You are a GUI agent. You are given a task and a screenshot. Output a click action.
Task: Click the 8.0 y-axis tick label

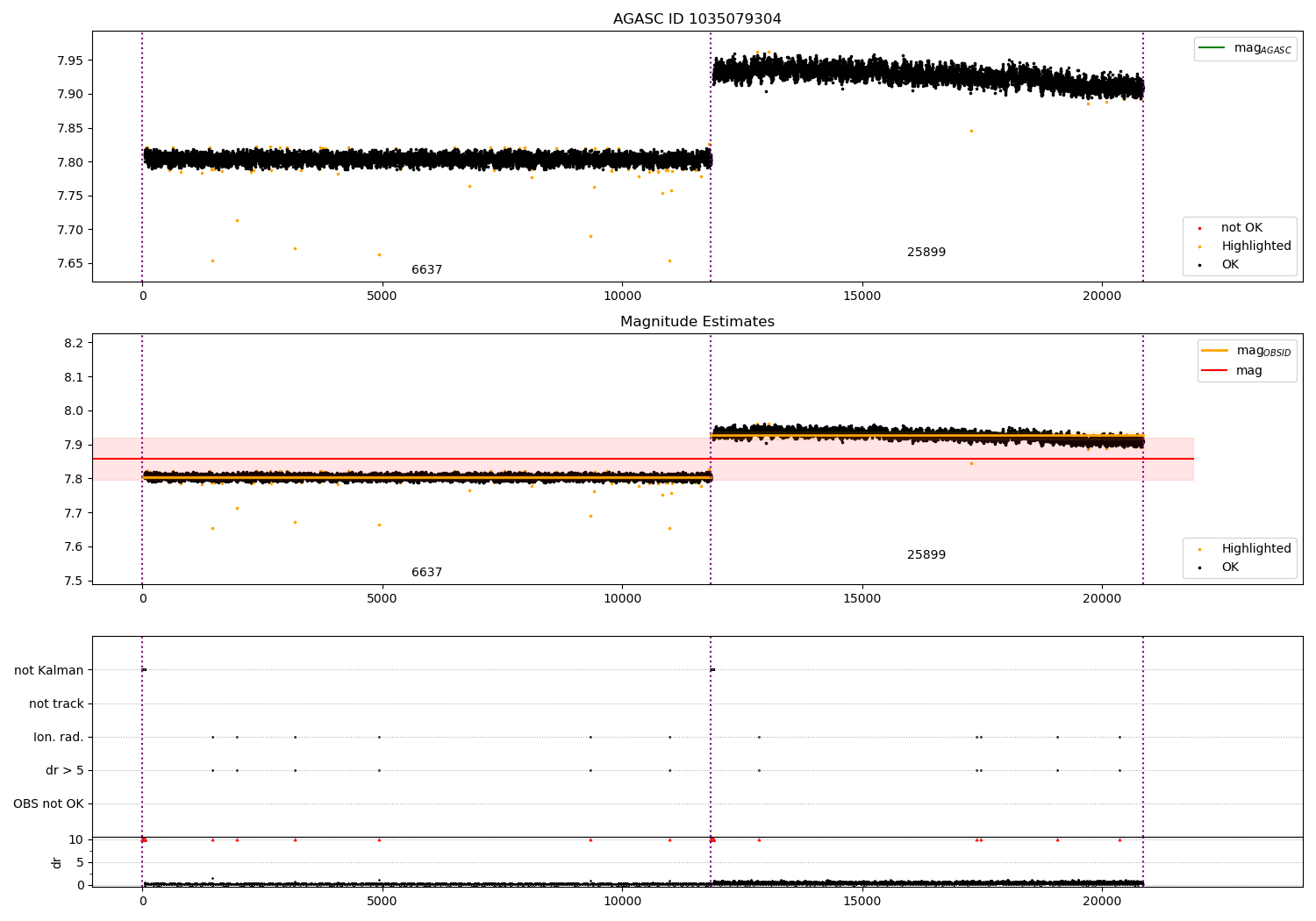tap(74, 411)
